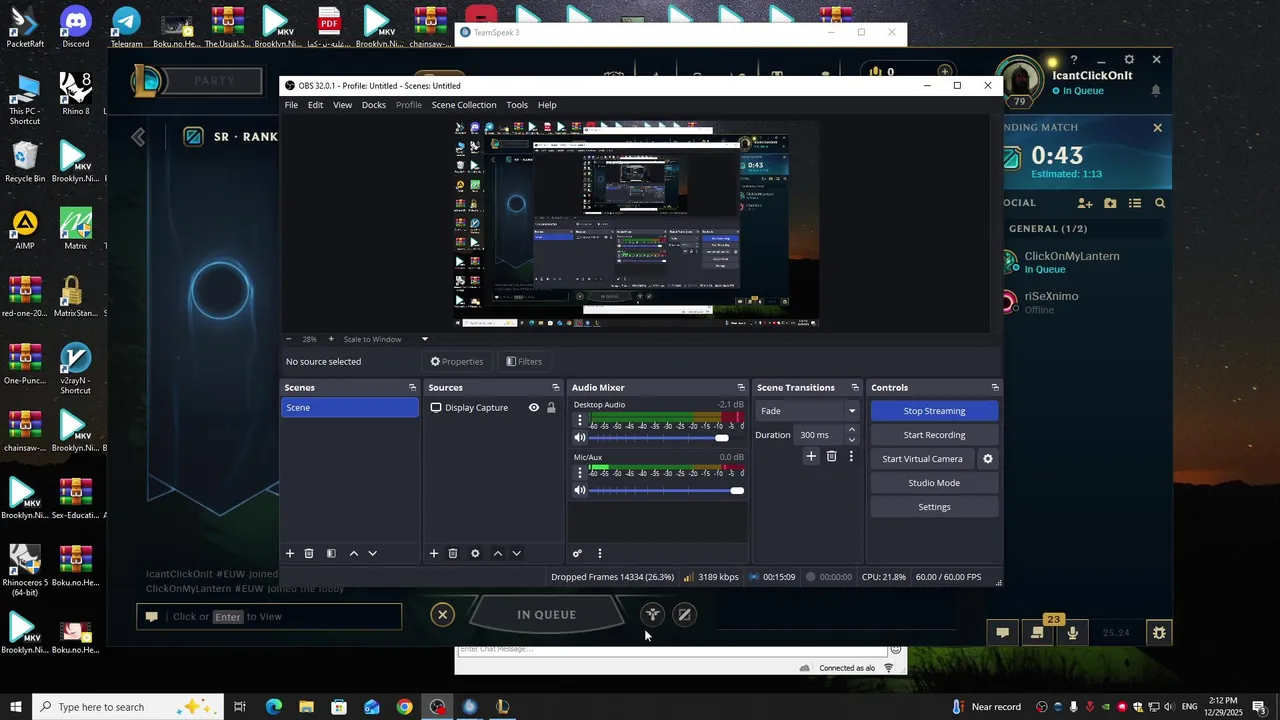Screen dimensions: 1280x720
Task: Open virtual camera settings gear
Action: pyautogui.click(x=988, y=459)
